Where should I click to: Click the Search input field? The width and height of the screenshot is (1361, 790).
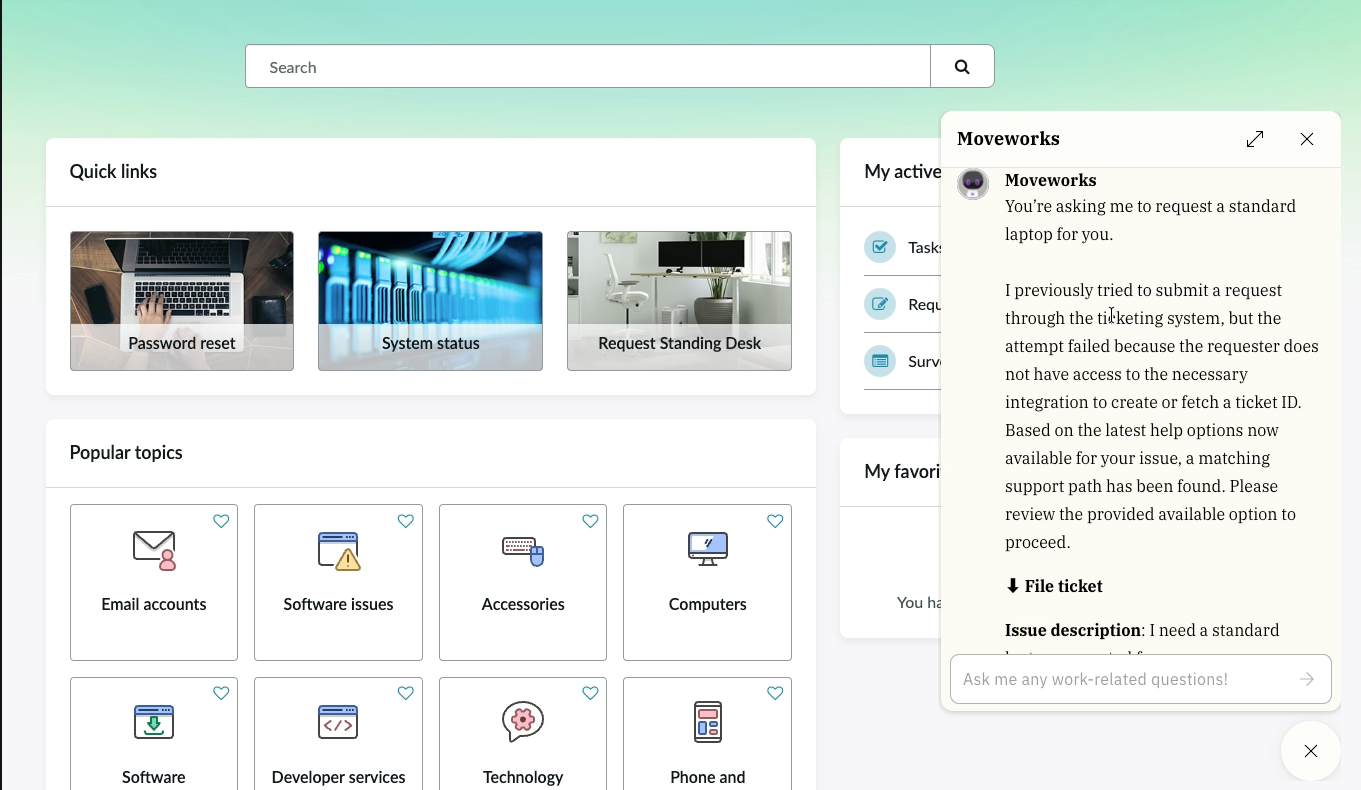[x=588, y=67]
